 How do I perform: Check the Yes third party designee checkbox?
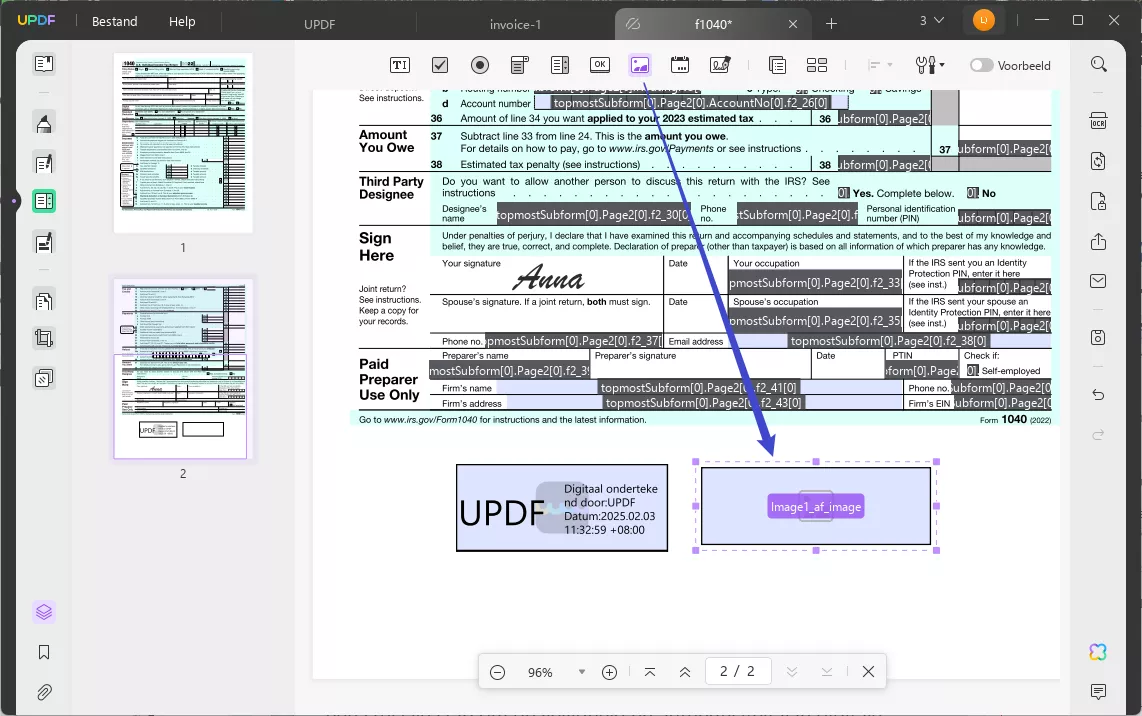click(x=843, y=193)
